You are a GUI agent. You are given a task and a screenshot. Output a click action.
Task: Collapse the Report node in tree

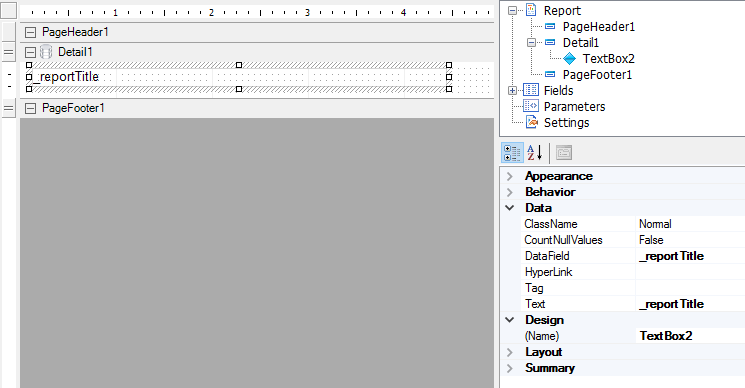click(512, 10)
